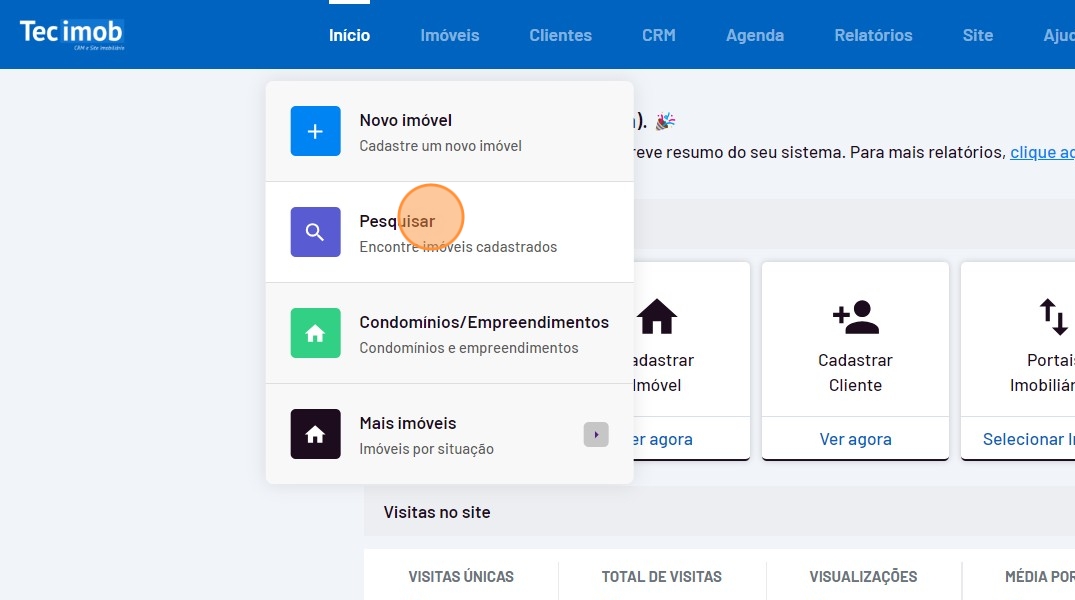Click the Cadastrar Imóvel house icon
Viewport: 1075px width, 600px height.
(657, 317)
